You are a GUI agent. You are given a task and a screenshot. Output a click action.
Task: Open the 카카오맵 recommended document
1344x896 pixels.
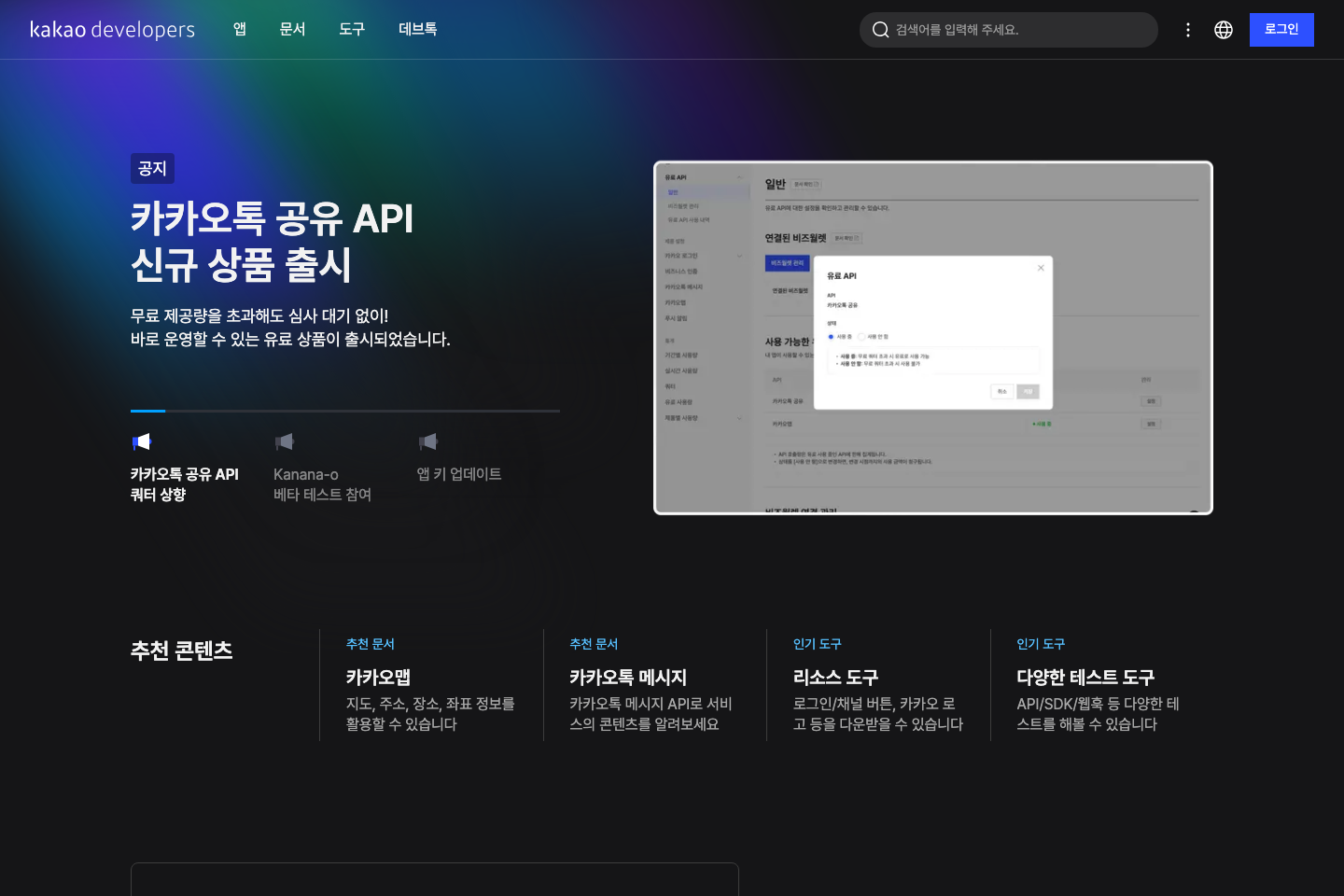click(376, 677)
